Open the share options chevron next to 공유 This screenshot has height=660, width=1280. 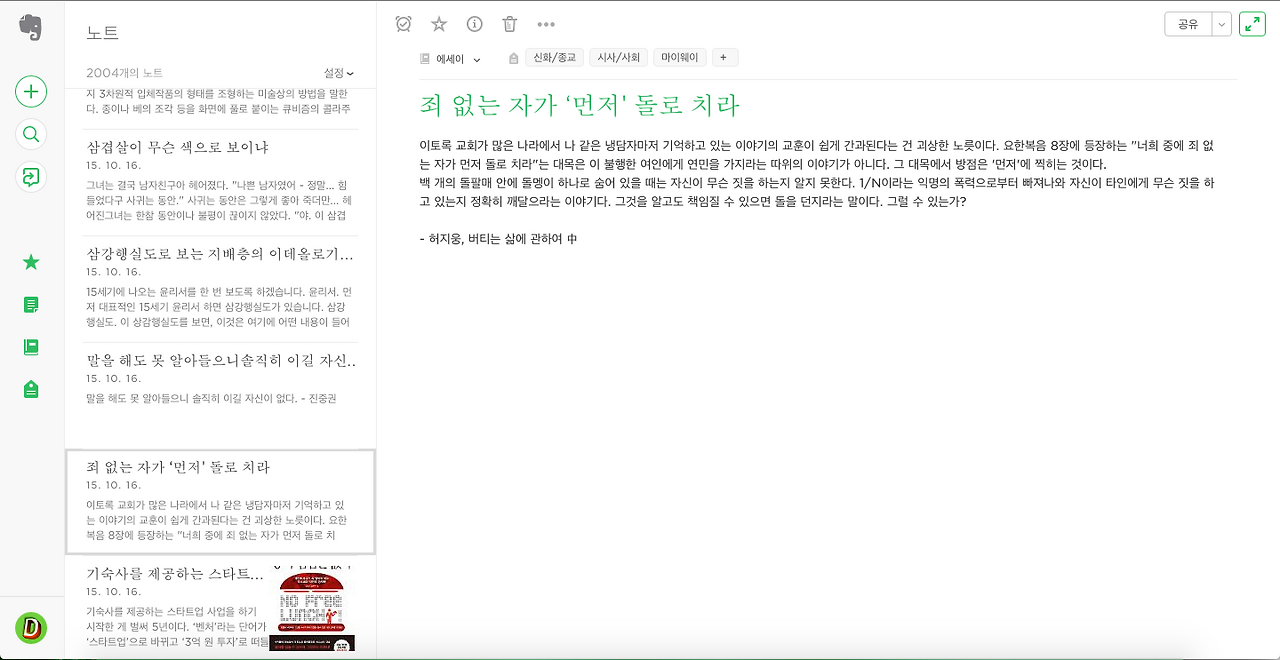1222,23
